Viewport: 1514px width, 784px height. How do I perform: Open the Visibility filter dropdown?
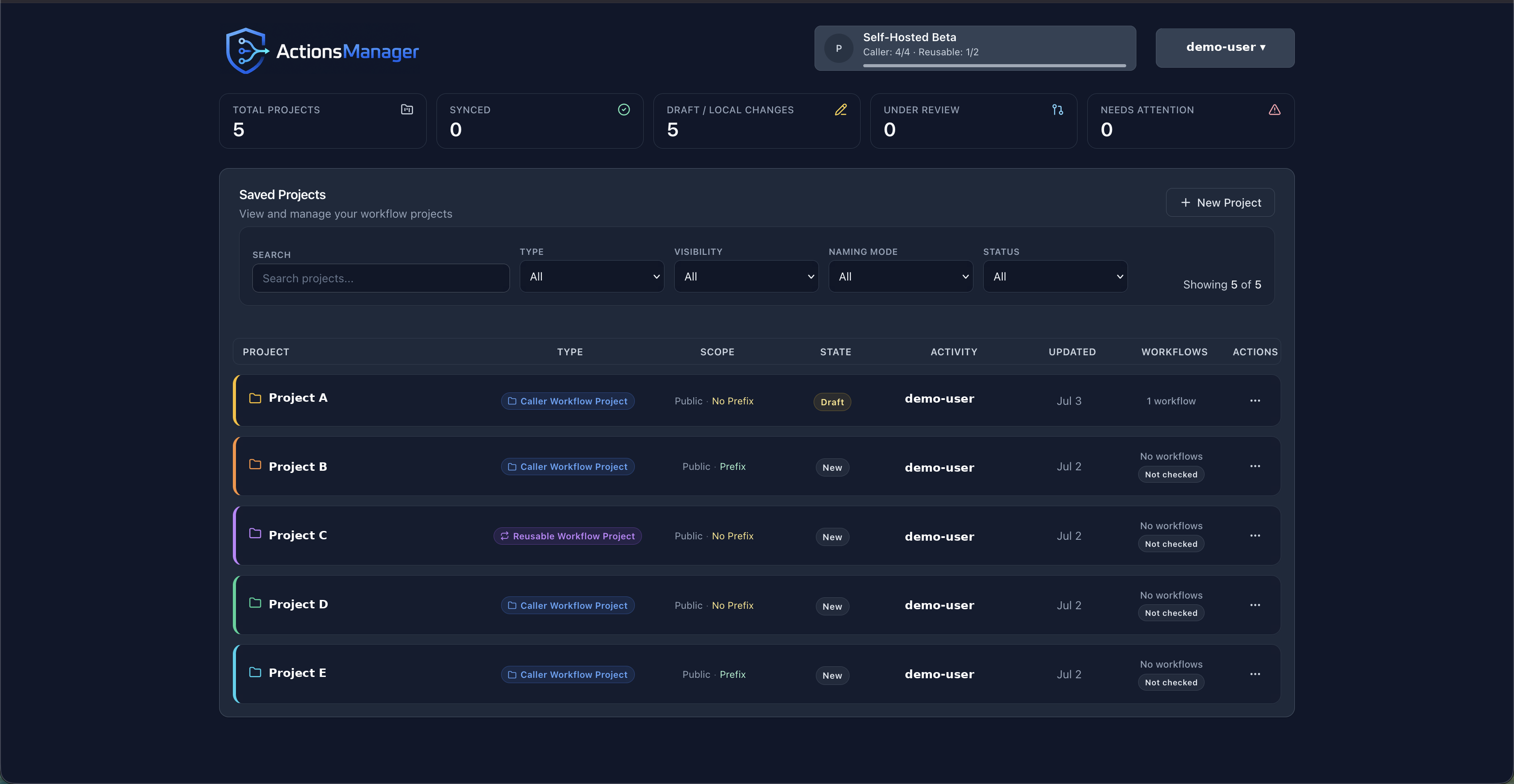click(746, 277)
